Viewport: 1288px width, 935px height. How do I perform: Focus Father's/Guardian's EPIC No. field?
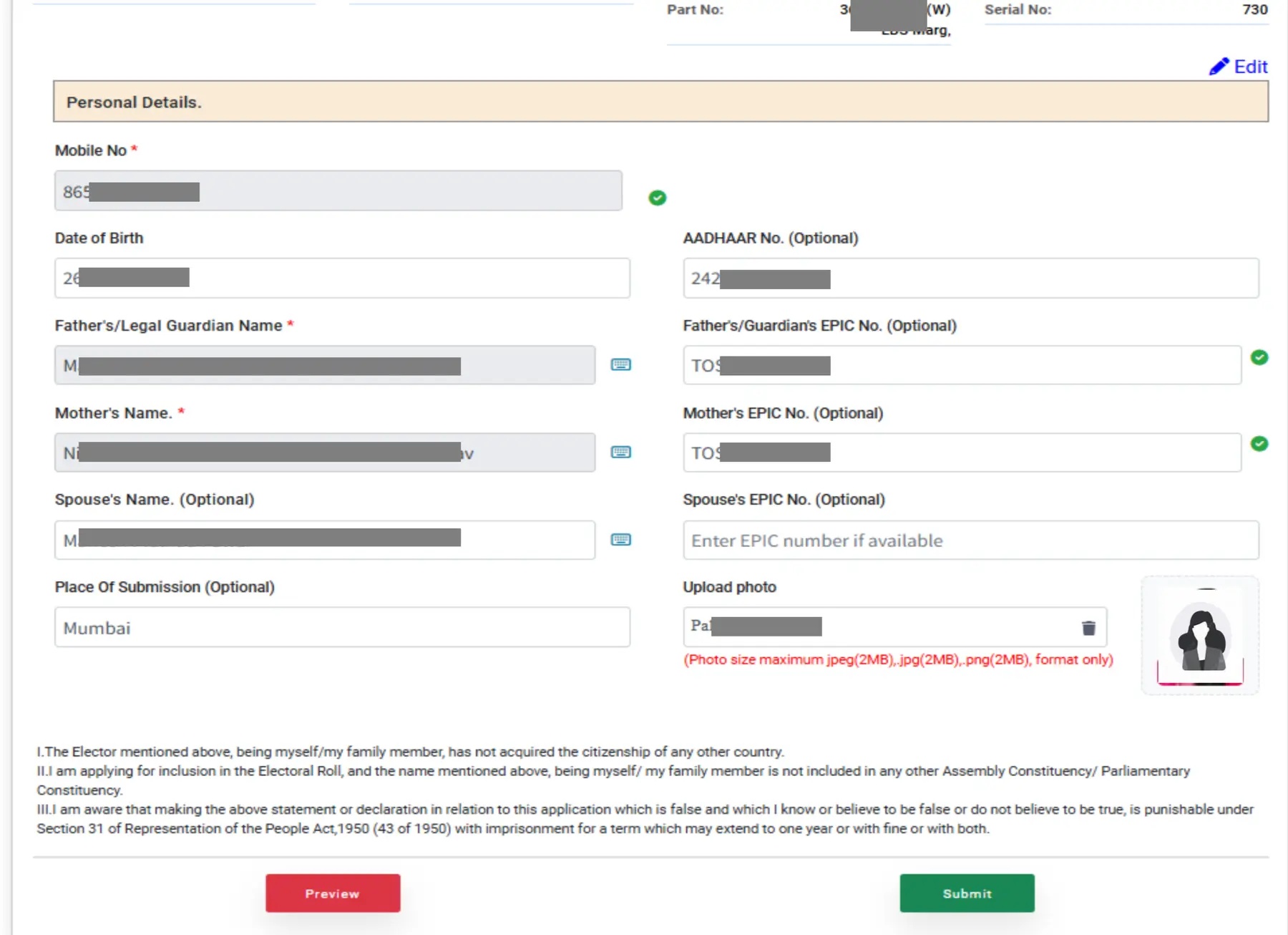tap(962, 365)
